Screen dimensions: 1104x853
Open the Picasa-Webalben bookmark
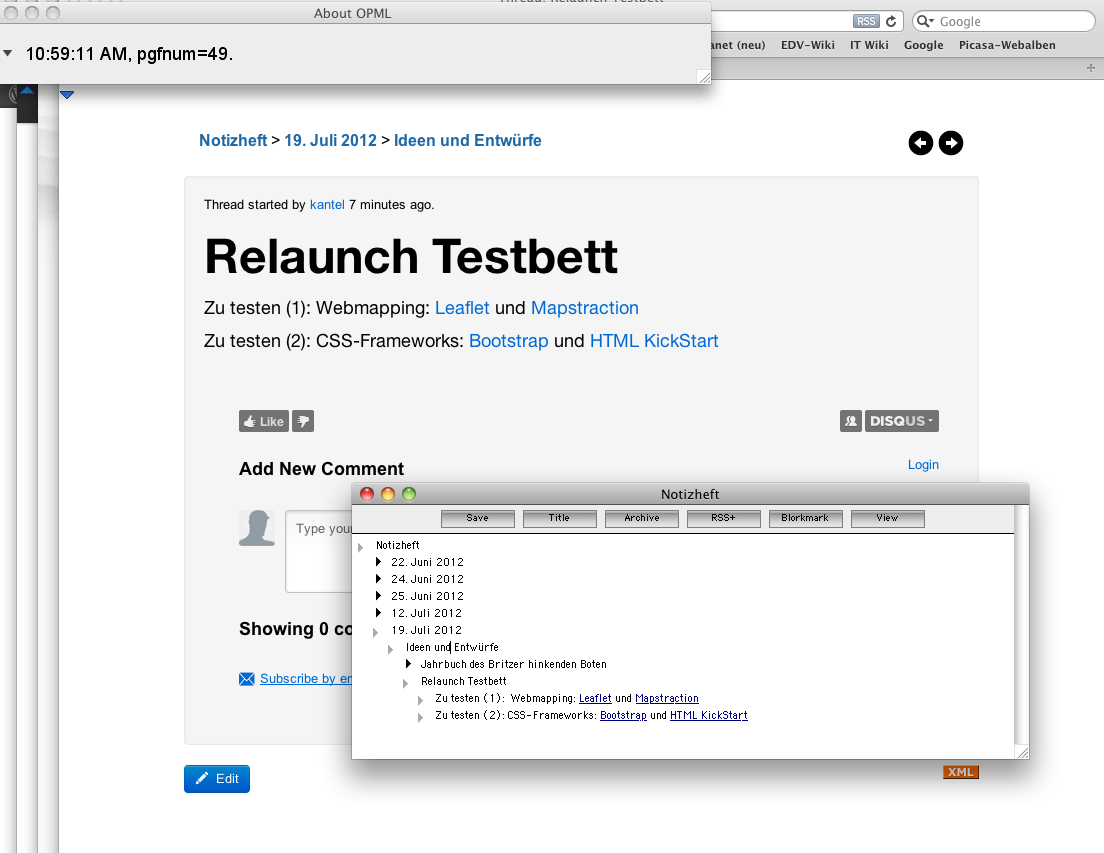click(1007, 45)
